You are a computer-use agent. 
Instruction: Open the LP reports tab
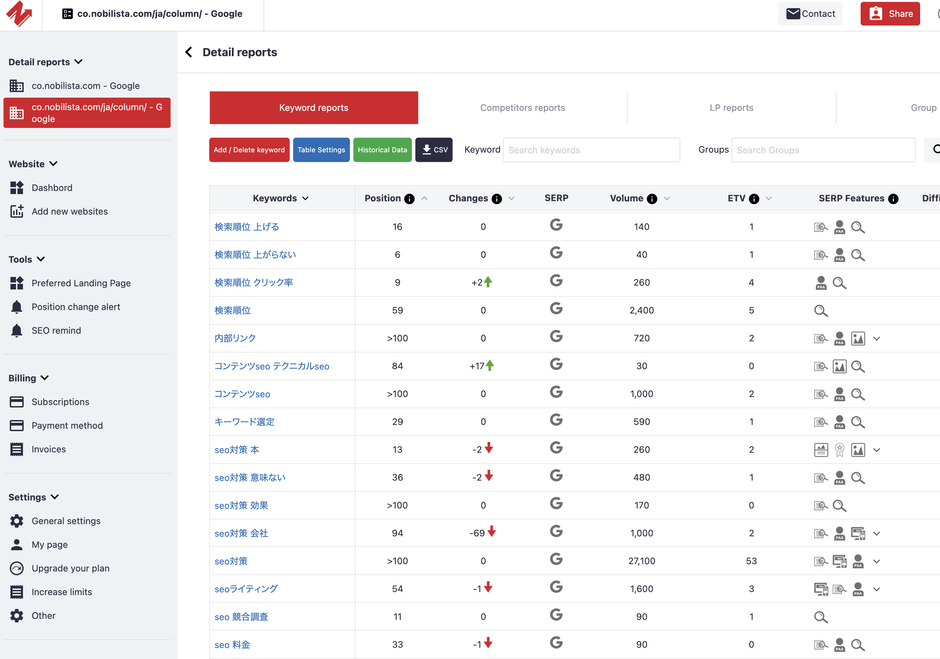[731, 108]
